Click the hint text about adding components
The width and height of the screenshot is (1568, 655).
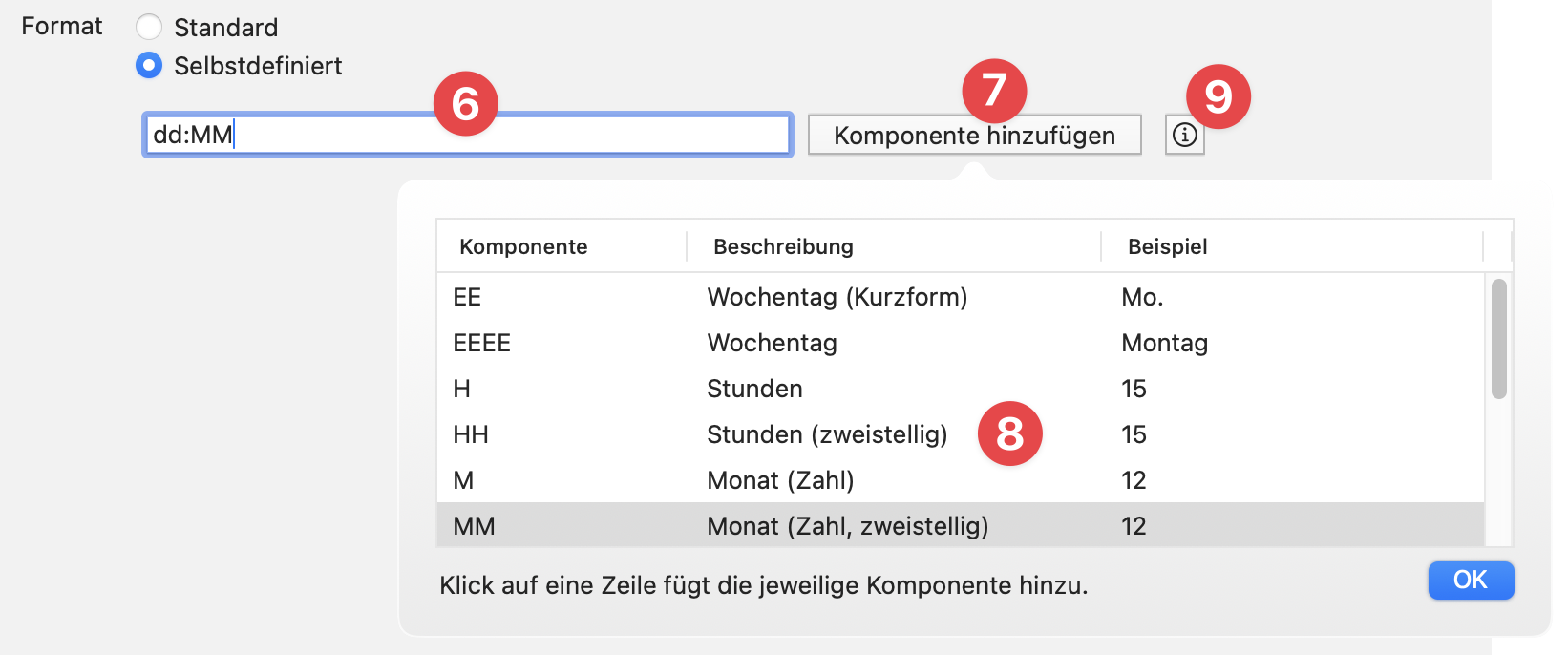(764, 585)
